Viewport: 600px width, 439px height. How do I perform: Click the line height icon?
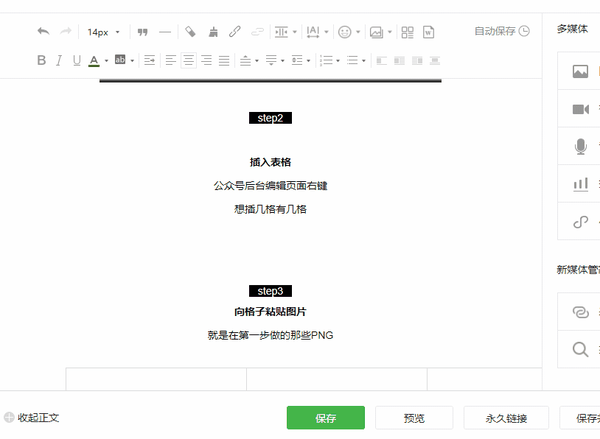click(x=297, y=60)
